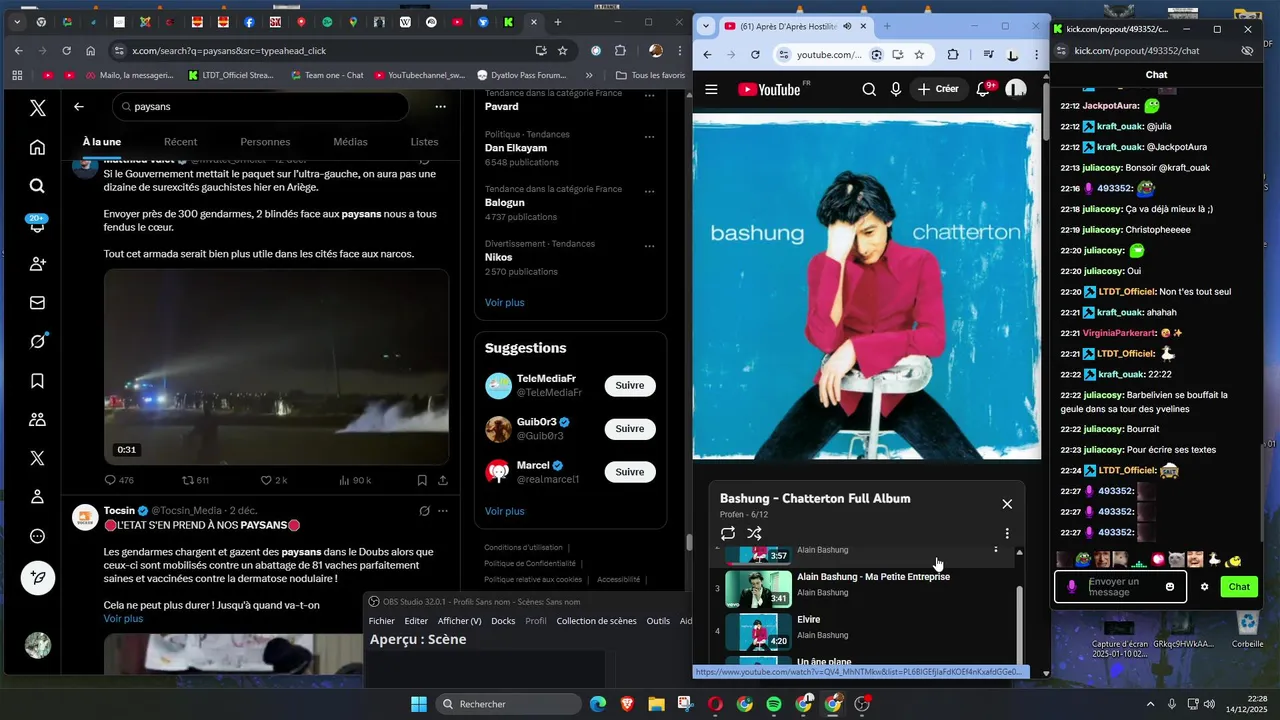Compose a new post in X
The height and width of the screenshot is (720, 1280).
pyautogui.click(x=38, y=579)
